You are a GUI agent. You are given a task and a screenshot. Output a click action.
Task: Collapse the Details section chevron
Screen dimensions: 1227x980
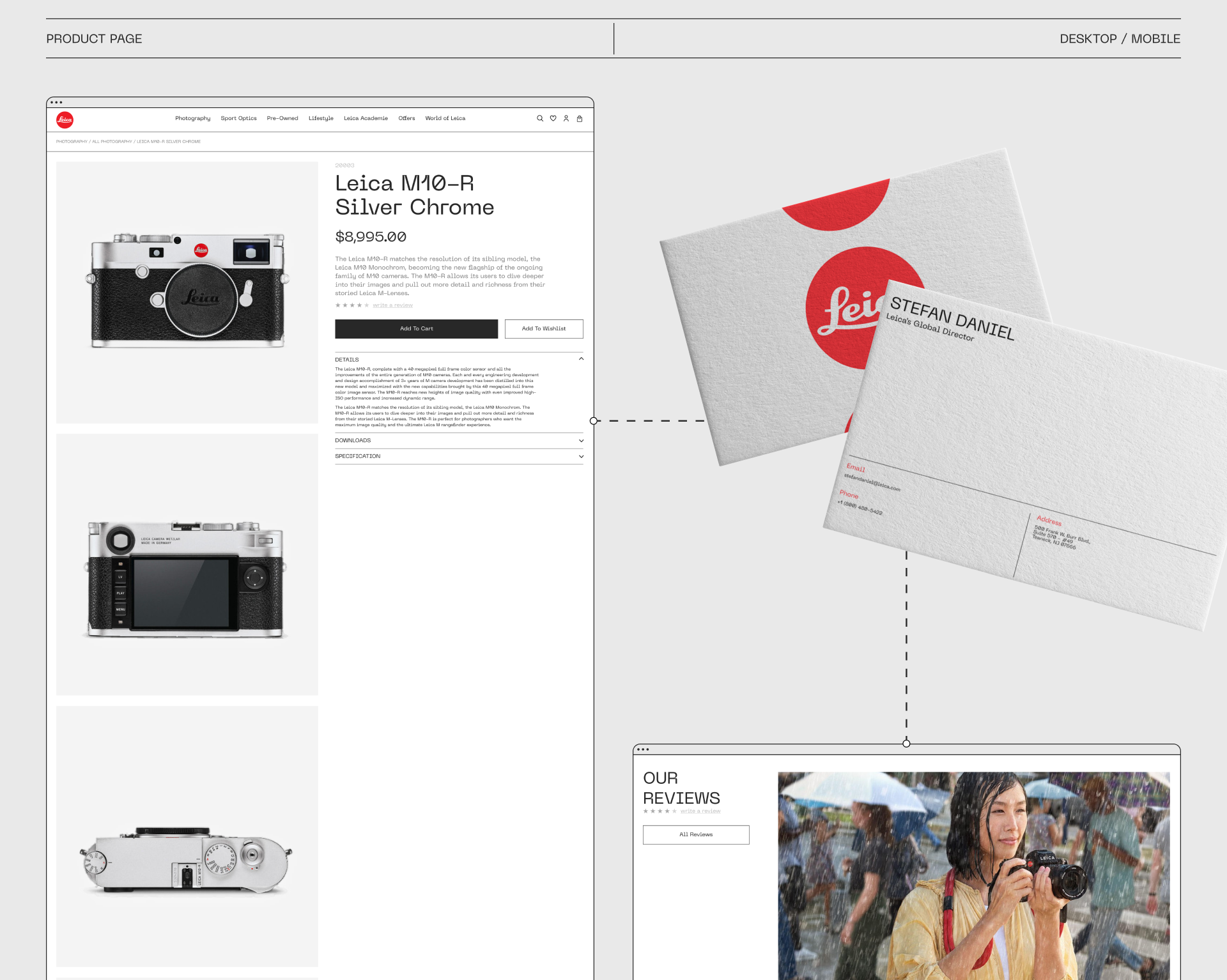coord(581,359)
